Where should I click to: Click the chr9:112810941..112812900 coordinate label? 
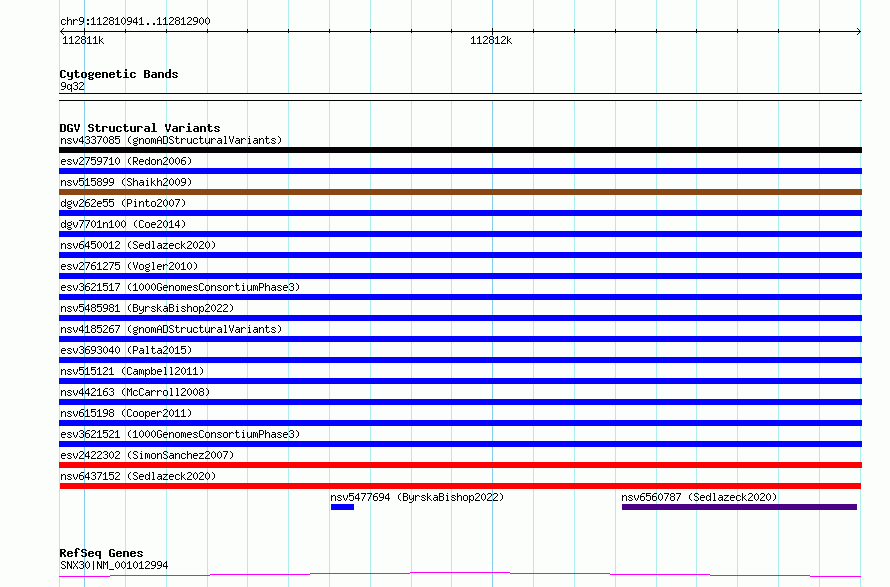click(135, 21)
